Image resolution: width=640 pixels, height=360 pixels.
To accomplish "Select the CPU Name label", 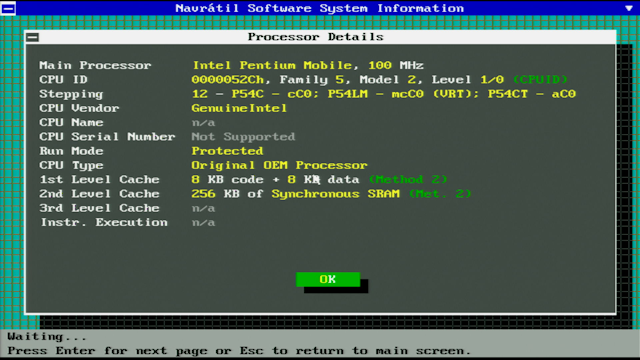I will click(x=71, y=122).
